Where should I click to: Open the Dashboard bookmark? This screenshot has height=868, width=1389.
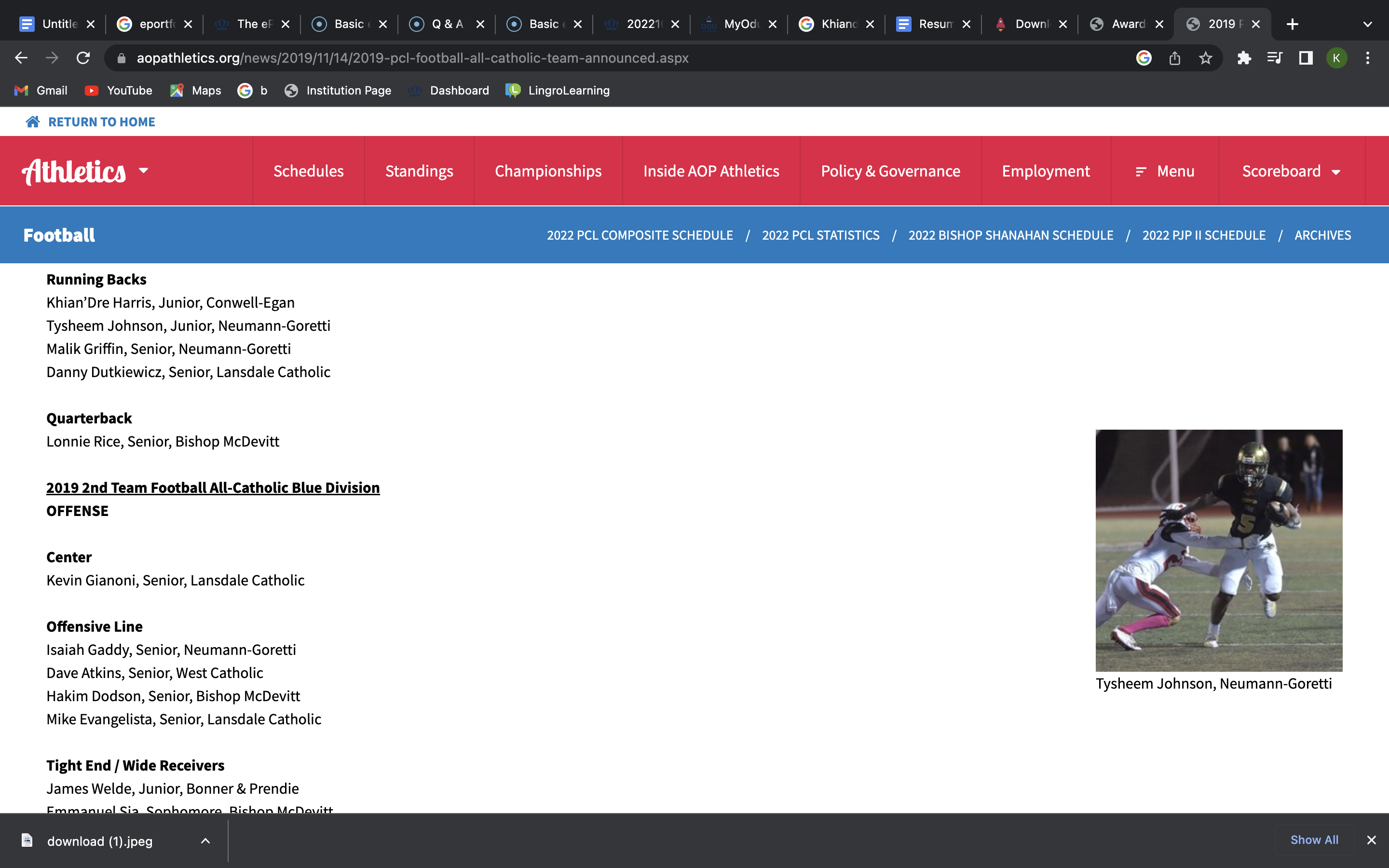point(448,90)
